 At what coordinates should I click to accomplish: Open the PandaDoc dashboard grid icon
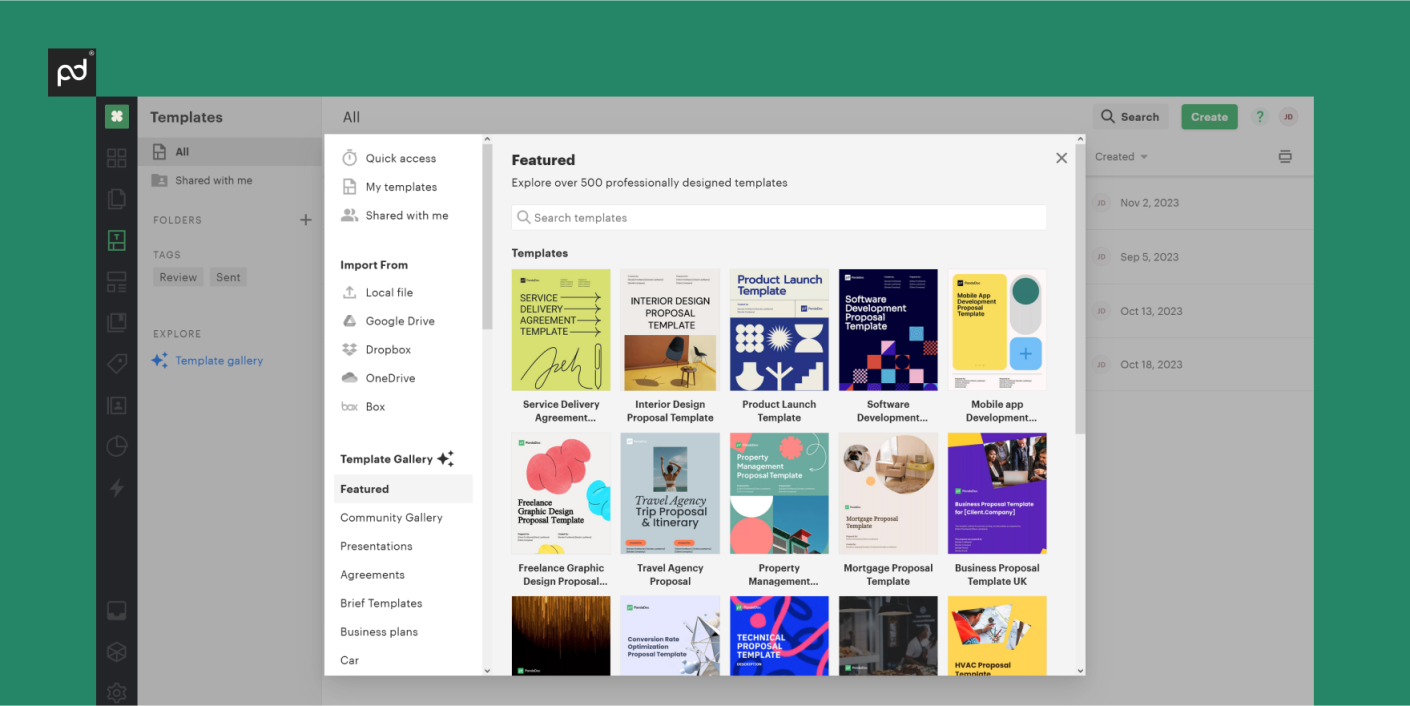[x=117, y=157]
